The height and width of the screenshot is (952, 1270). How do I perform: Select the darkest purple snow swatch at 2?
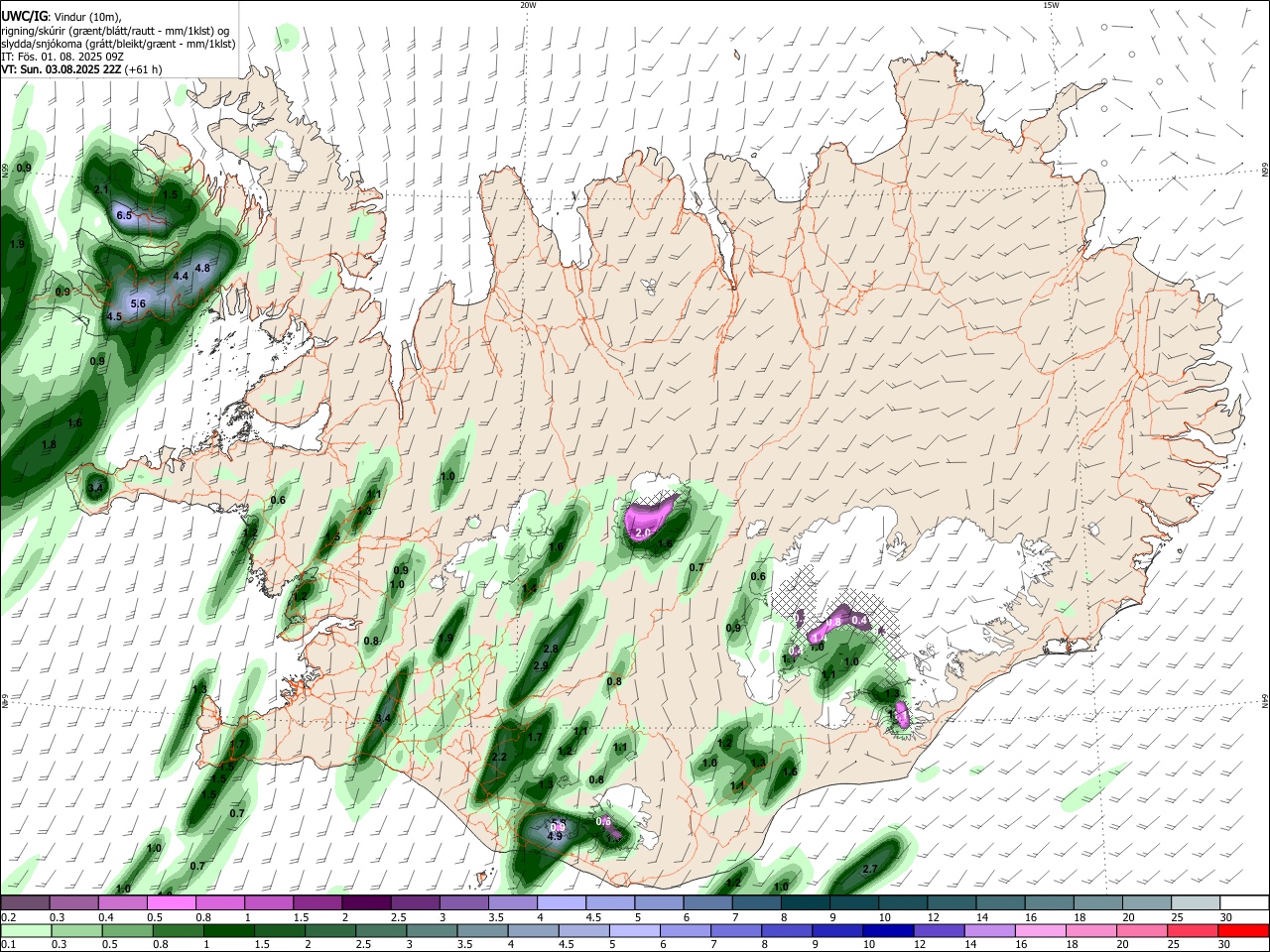(366, 903)
